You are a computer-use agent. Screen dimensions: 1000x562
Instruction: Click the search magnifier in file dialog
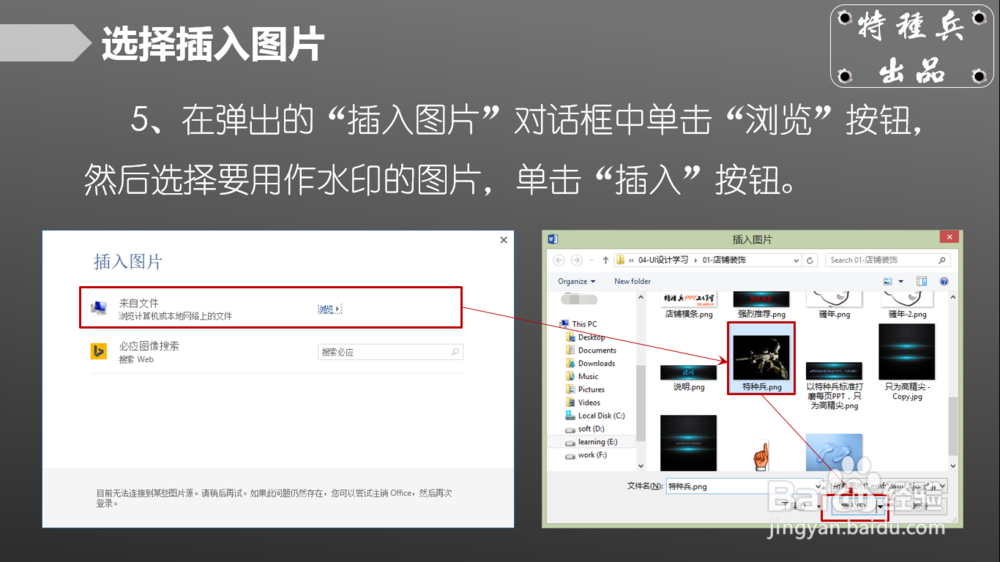click(941, 260)
